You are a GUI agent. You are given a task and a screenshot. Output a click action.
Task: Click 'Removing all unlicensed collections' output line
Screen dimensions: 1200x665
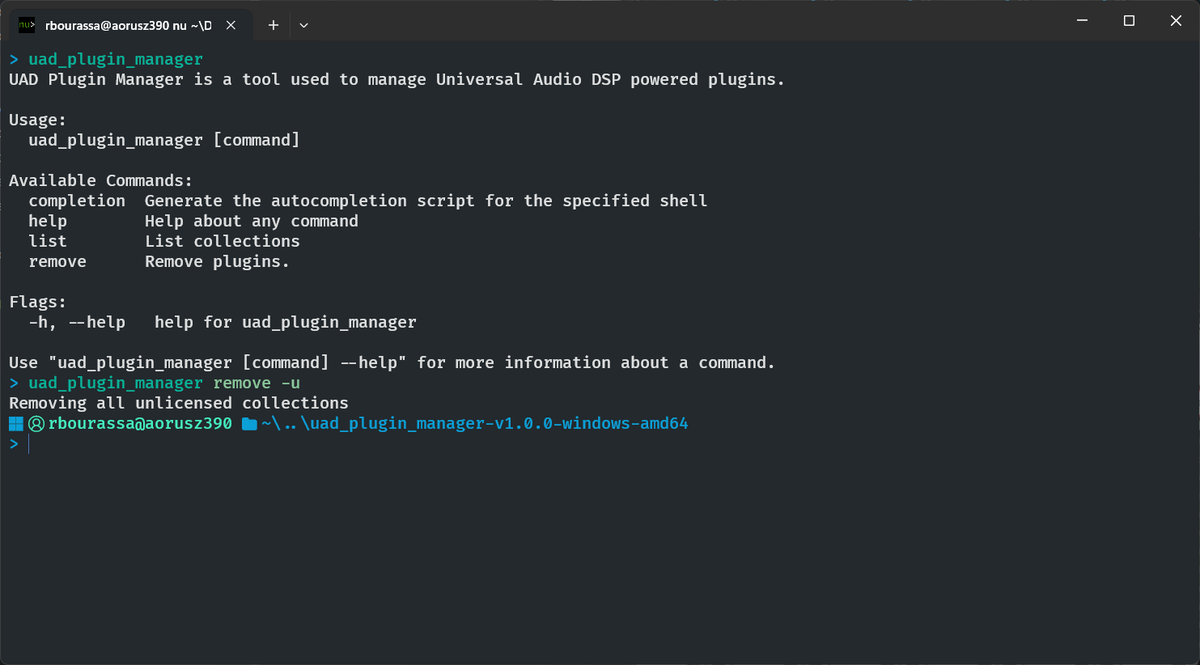(x=179, y=403)
